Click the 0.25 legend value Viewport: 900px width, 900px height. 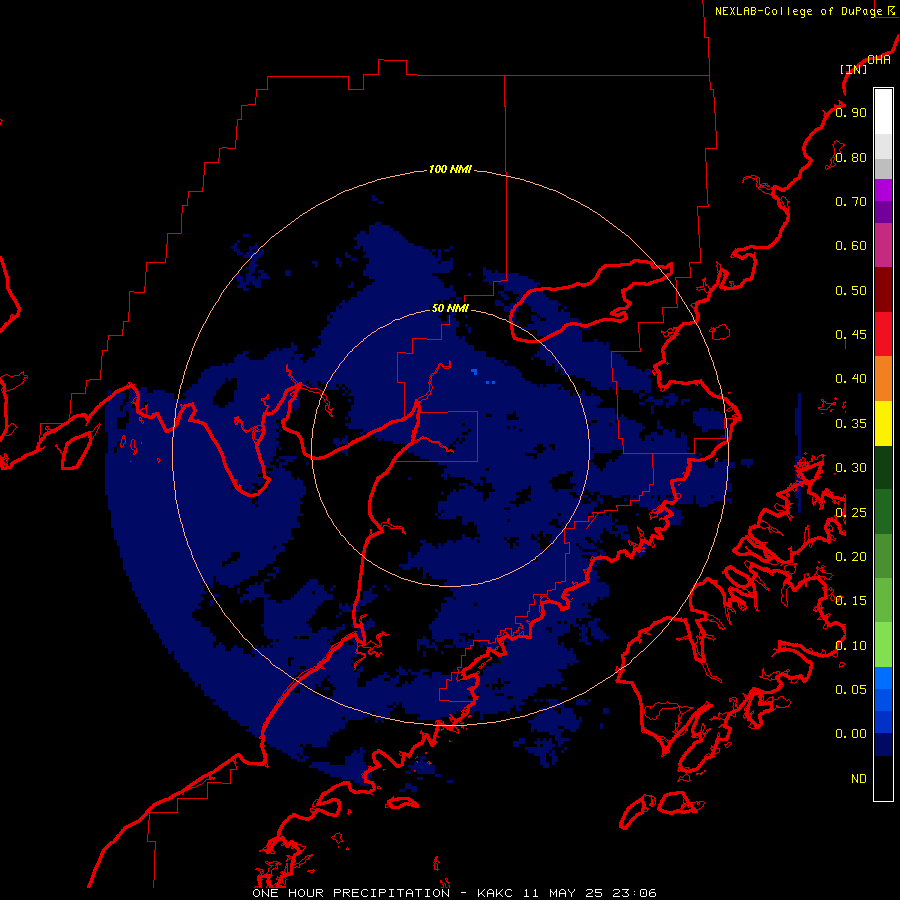[851, 513]
